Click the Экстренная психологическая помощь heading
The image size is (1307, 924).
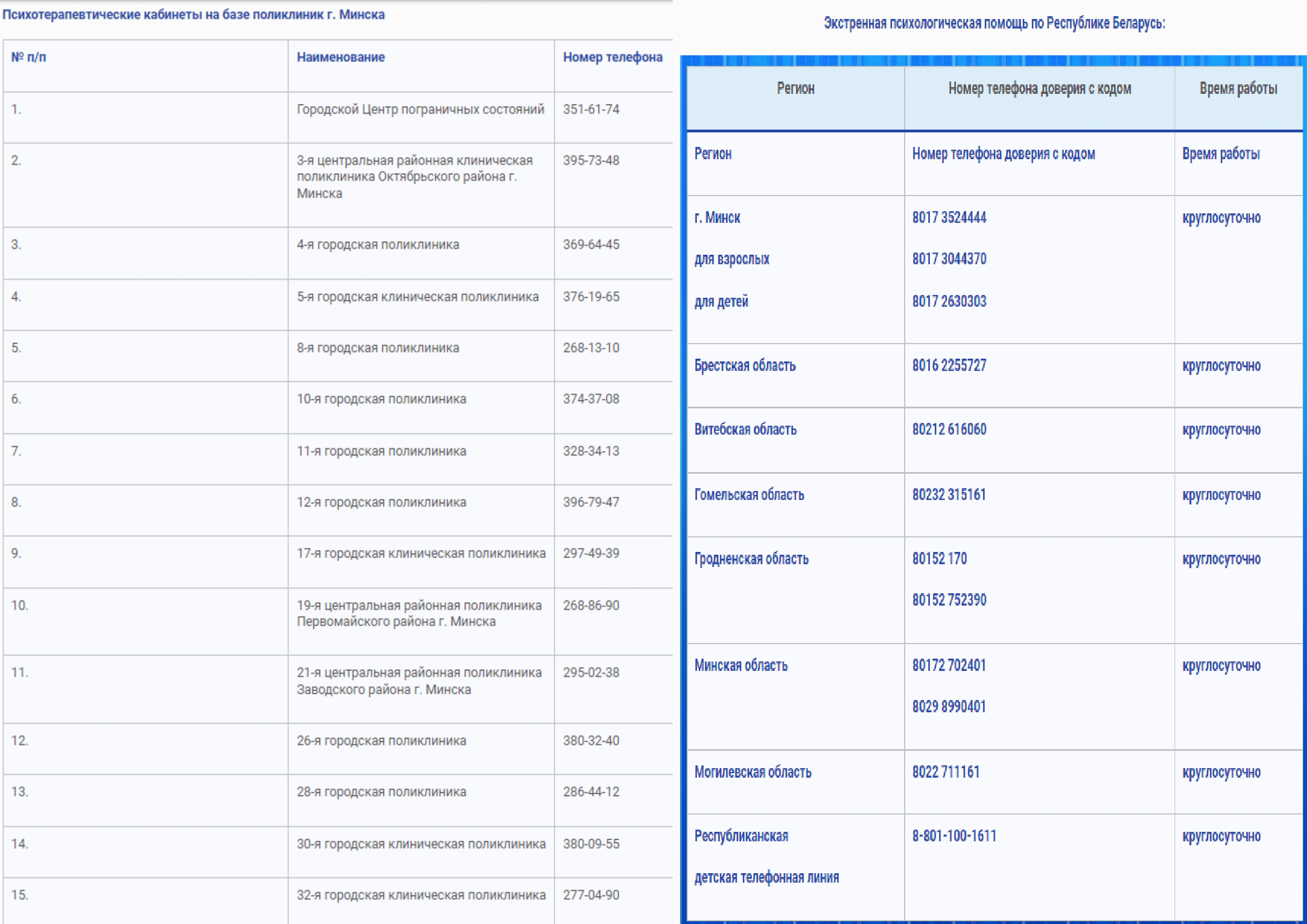pyautogui.click(x=994, y=23)
